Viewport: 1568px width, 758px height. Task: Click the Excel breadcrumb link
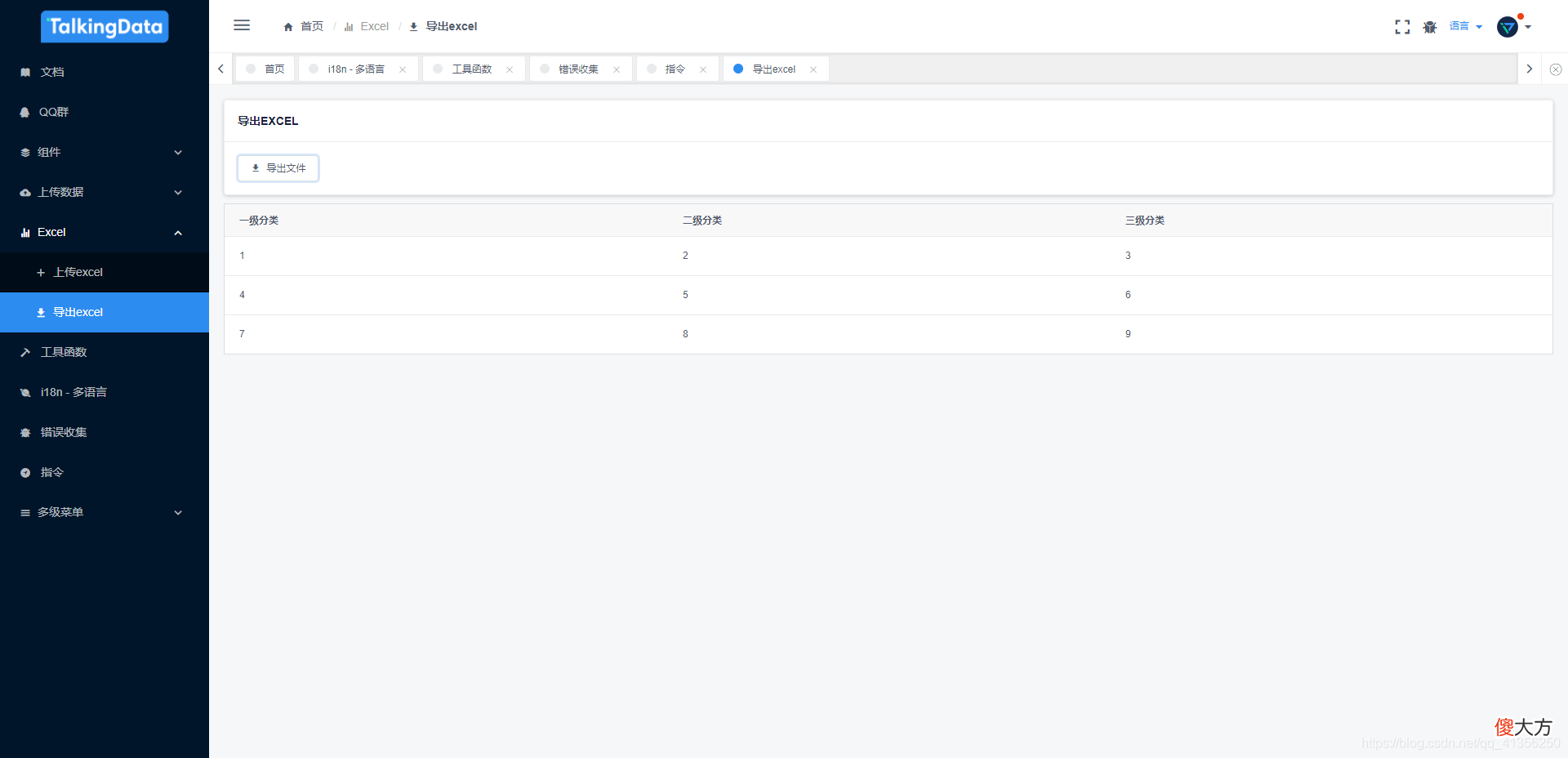366,26
